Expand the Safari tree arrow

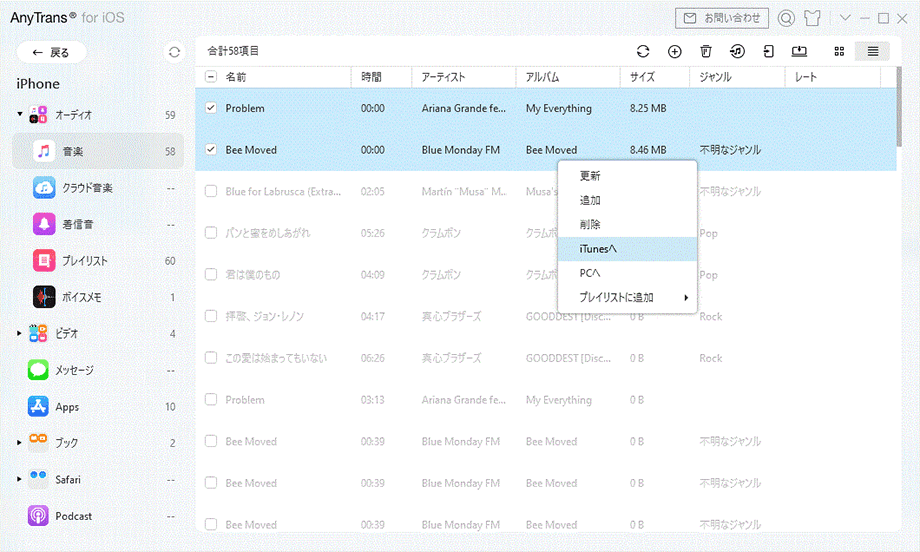tap(19, 479)
